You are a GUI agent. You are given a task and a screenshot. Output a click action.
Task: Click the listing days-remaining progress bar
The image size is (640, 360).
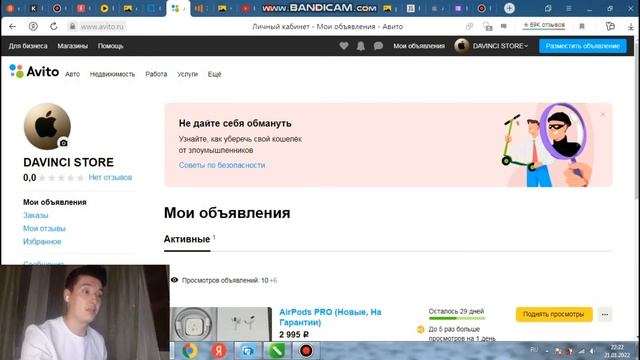click(457, 318)
